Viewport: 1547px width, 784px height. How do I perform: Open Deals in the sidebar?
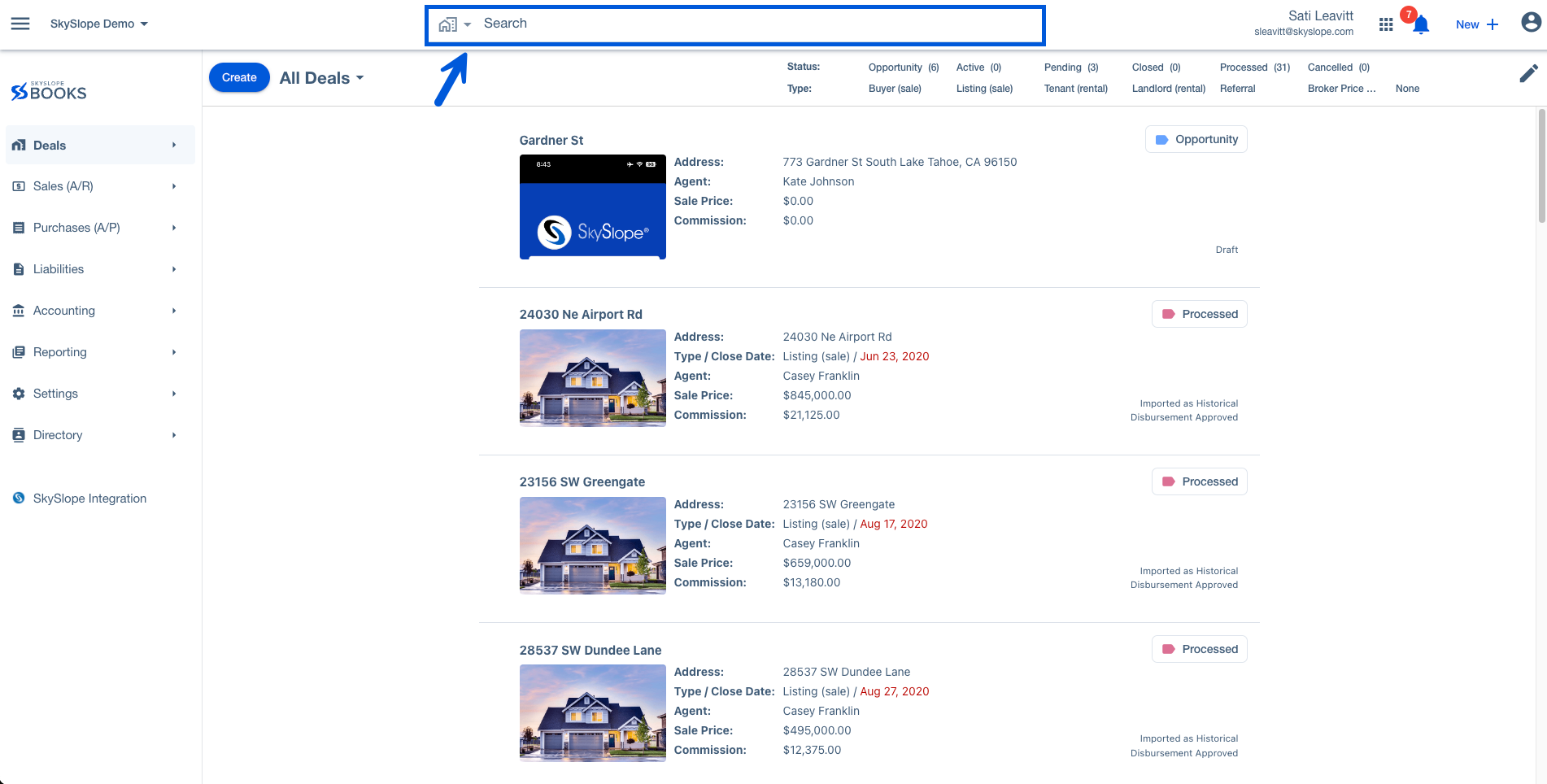100,145
